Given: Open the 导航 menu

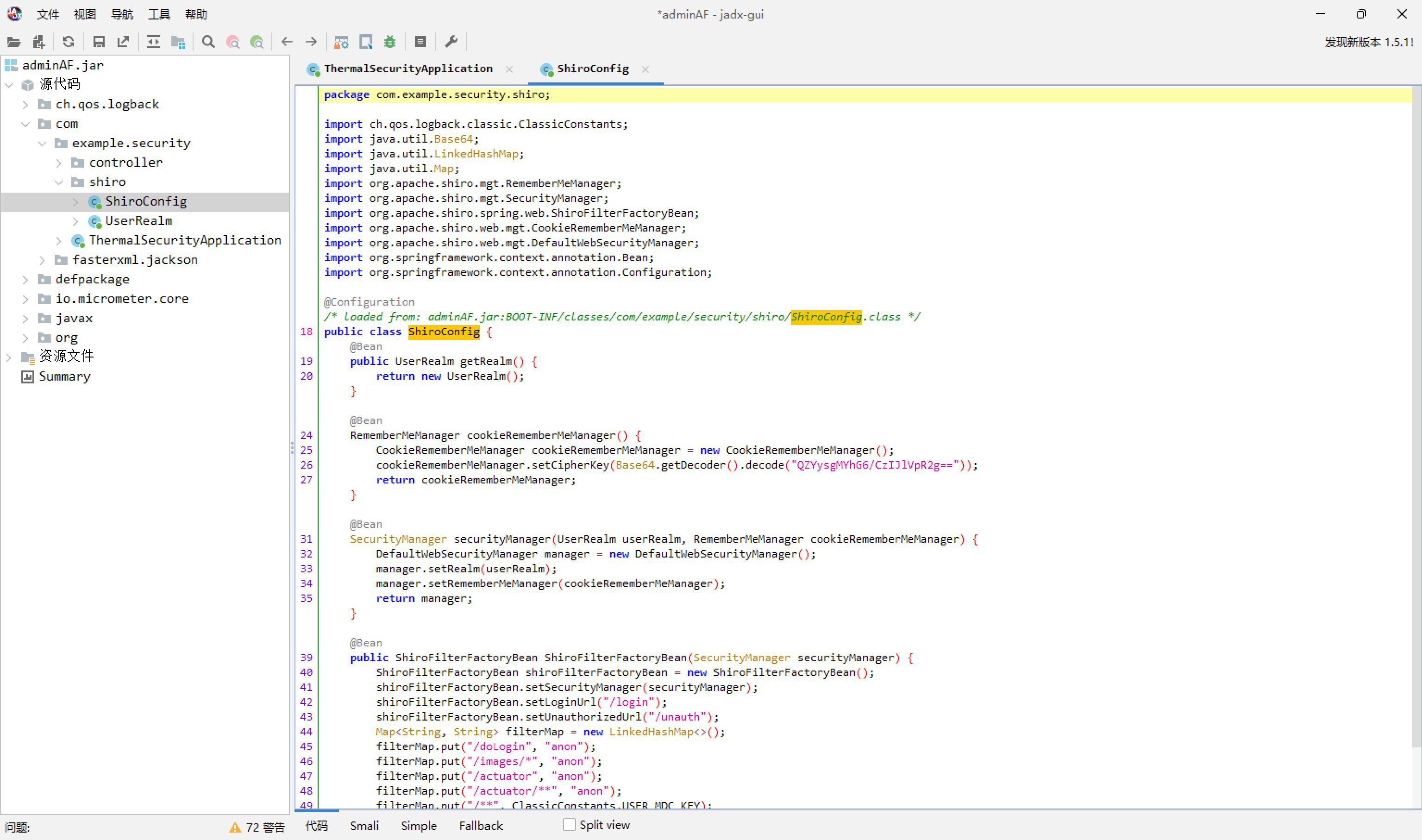Looking at the screenshot, I should (122, 14).
